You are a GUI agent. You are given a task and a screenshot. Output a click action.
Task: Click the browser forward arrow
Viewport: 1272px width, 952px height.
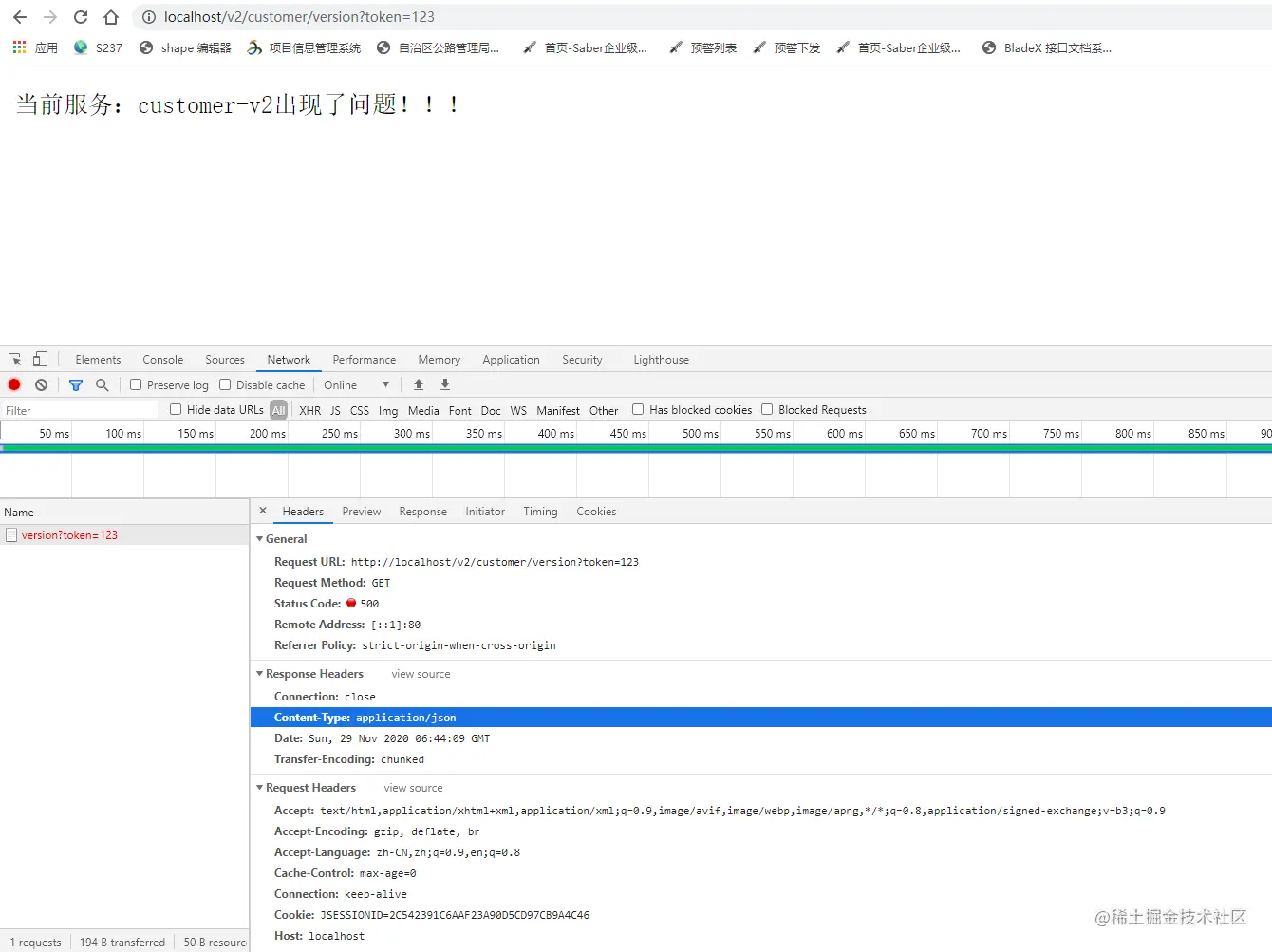coord(50,17)
